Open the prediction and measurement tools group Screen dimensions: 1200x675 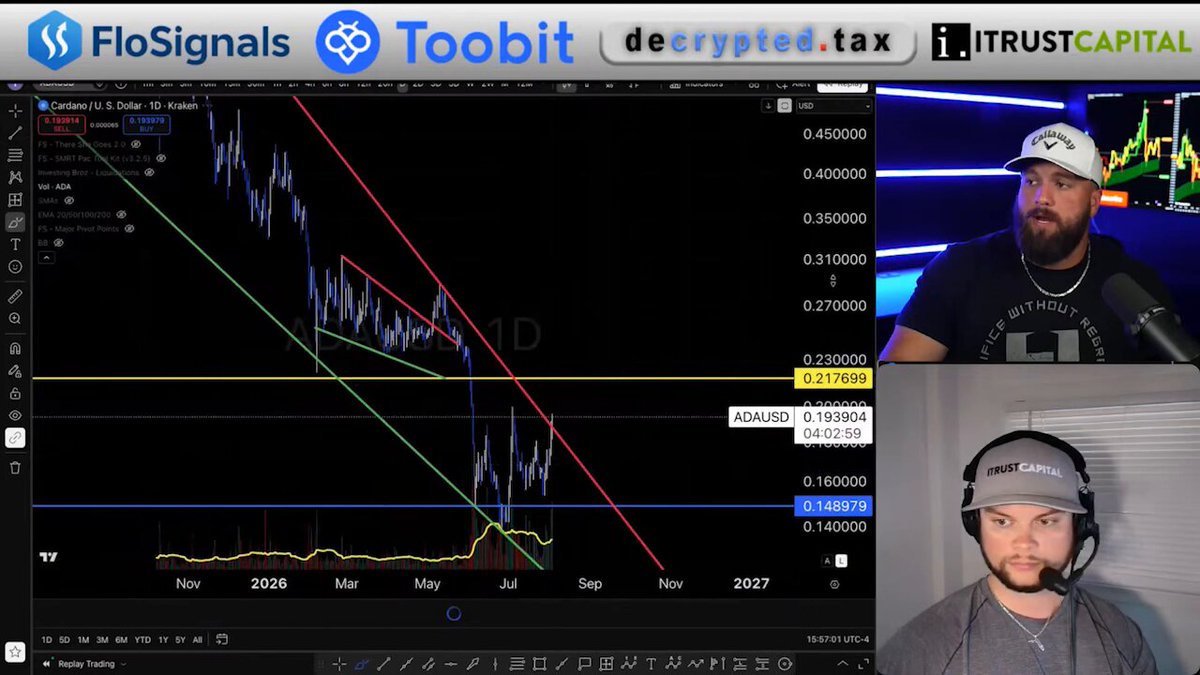(15, 200)
